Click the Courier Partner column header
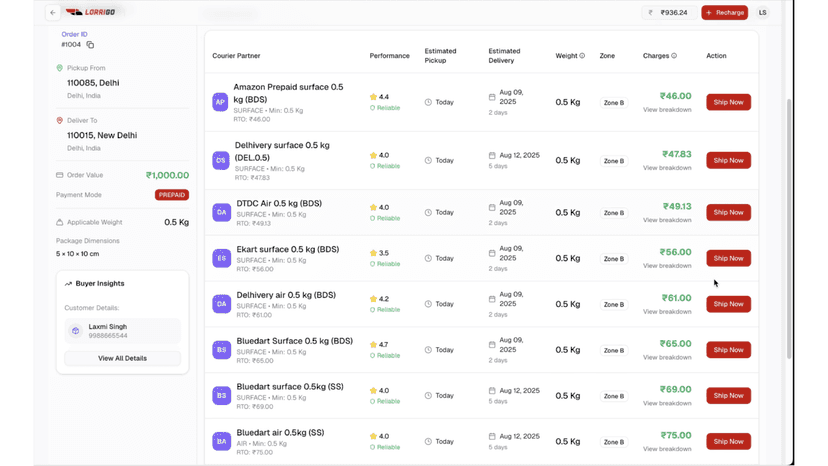Screen dimensions: 828x466 (236, 55)
